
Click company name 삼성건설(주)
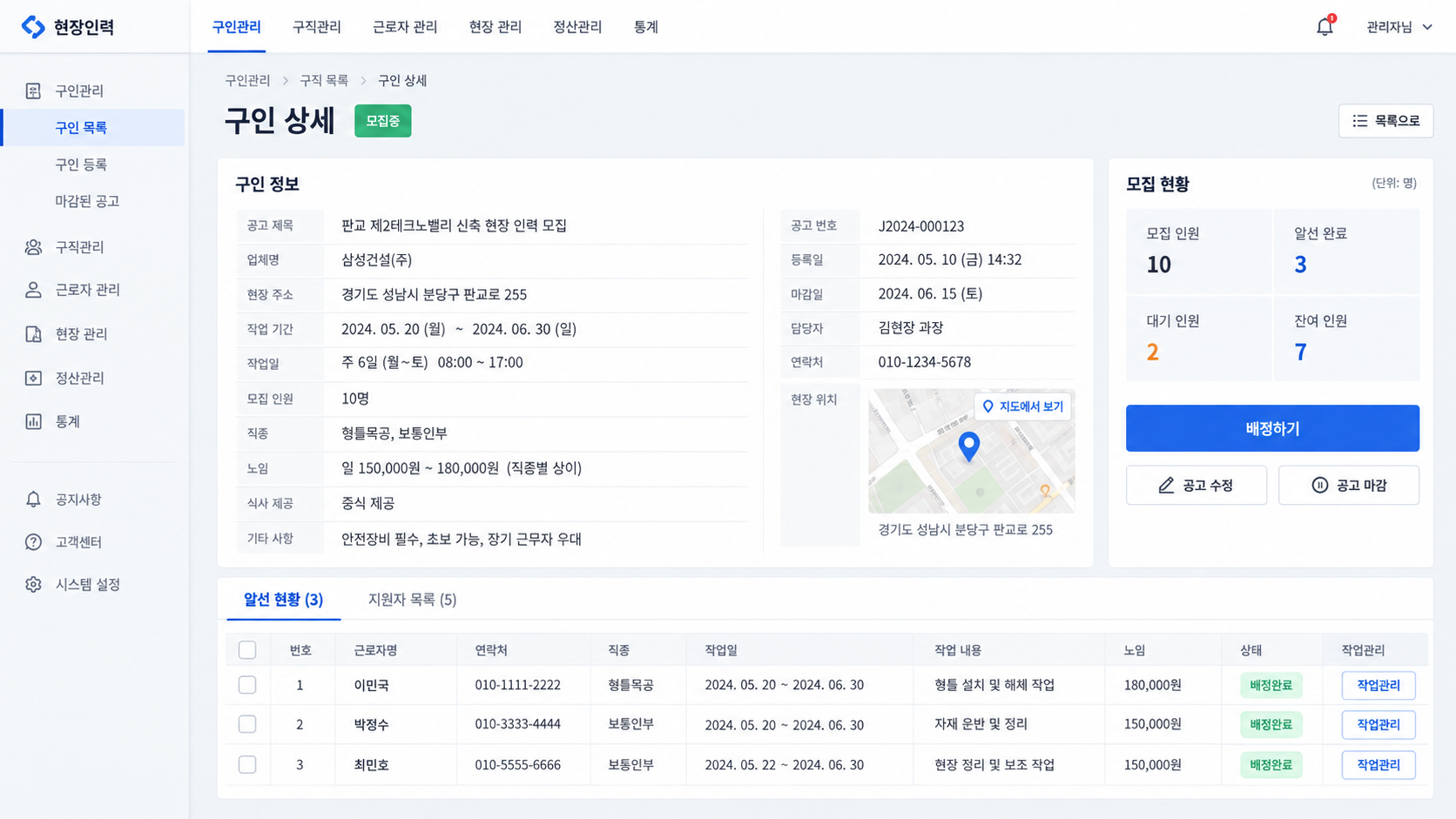click(x=376, y=259)
